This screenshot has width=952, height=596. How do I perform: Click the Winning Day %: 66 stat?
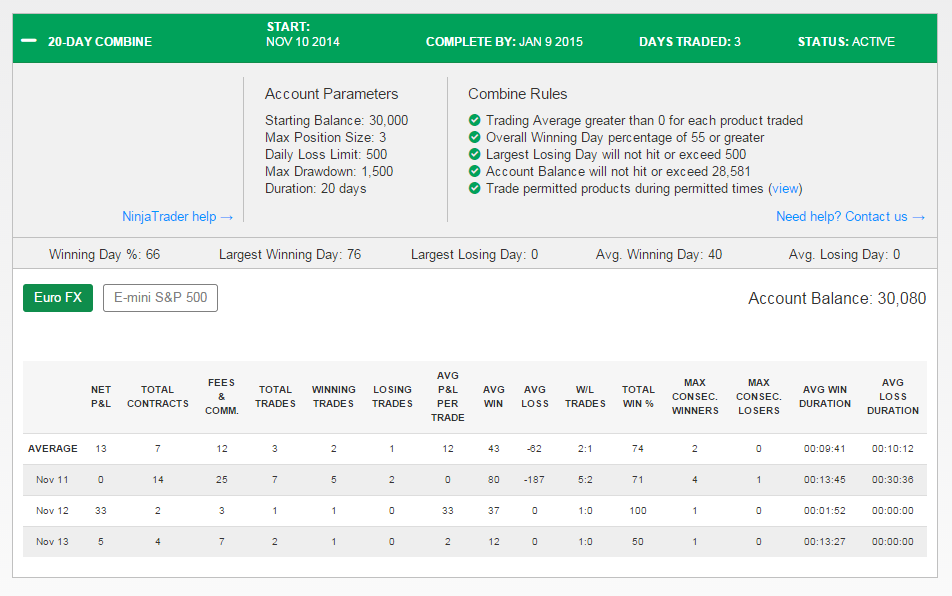coord(104,254)
